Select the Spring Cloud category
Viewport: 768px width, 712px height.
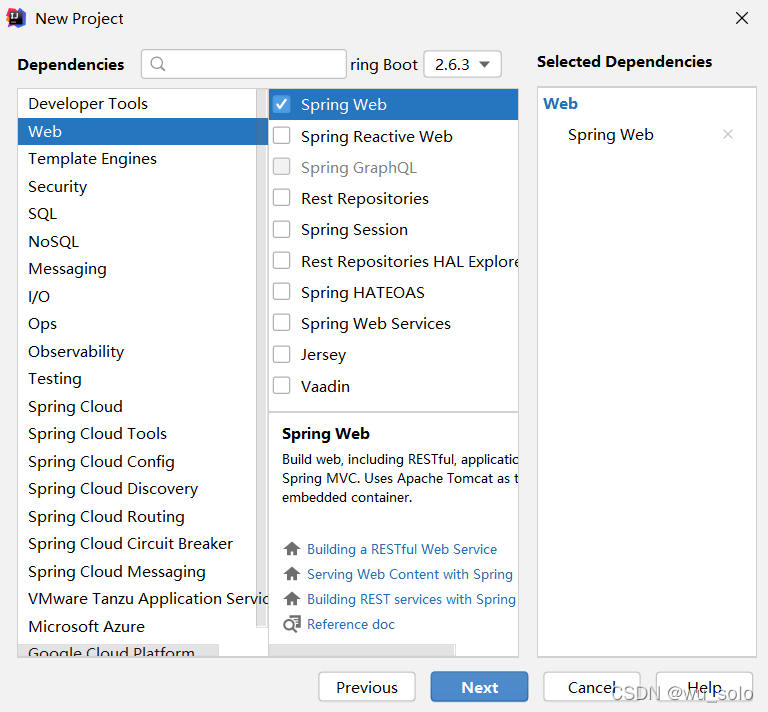137,406
